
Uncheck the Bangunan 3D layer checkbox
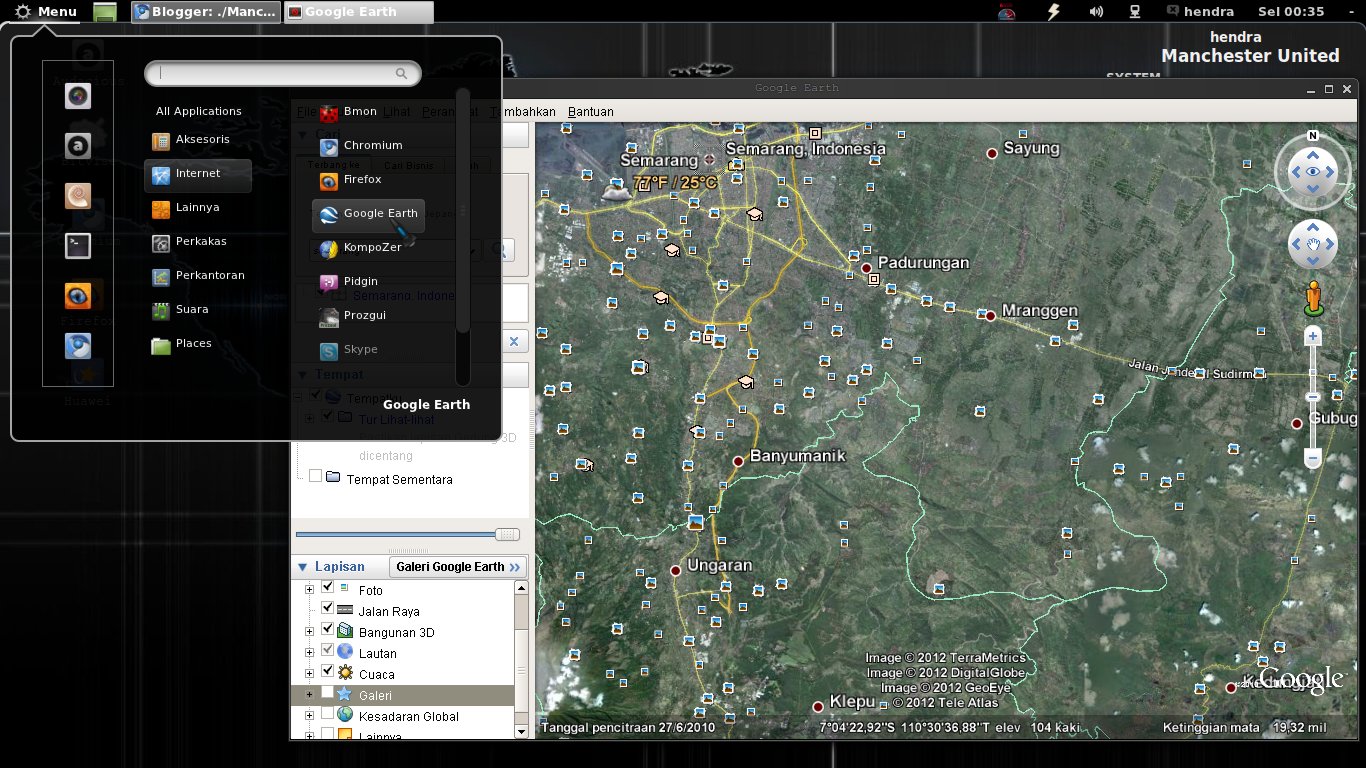pos(327,629)
